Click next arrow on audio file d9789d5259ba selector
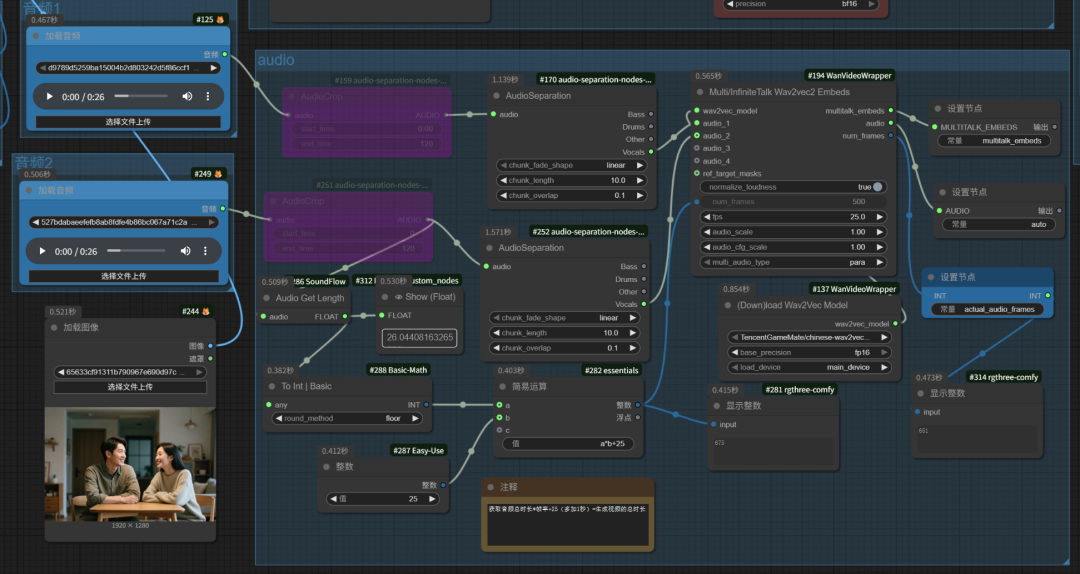 click(214, 68)
